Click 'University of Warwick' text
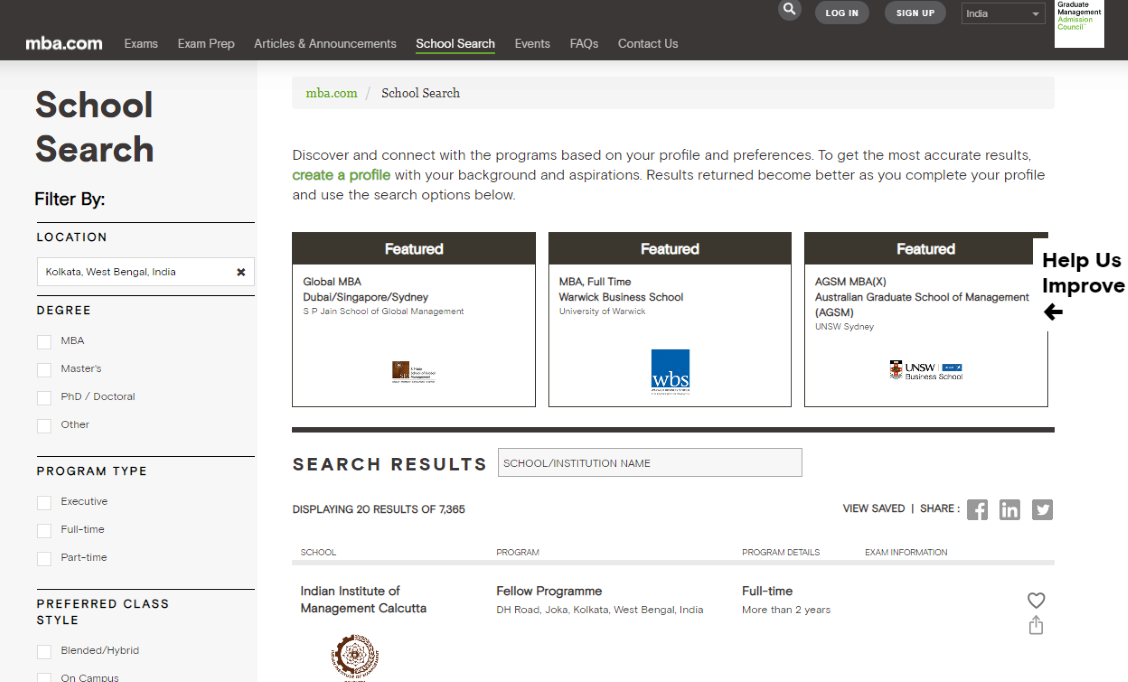The height and width of the screenshot is (682, 1128). point(602,312)
